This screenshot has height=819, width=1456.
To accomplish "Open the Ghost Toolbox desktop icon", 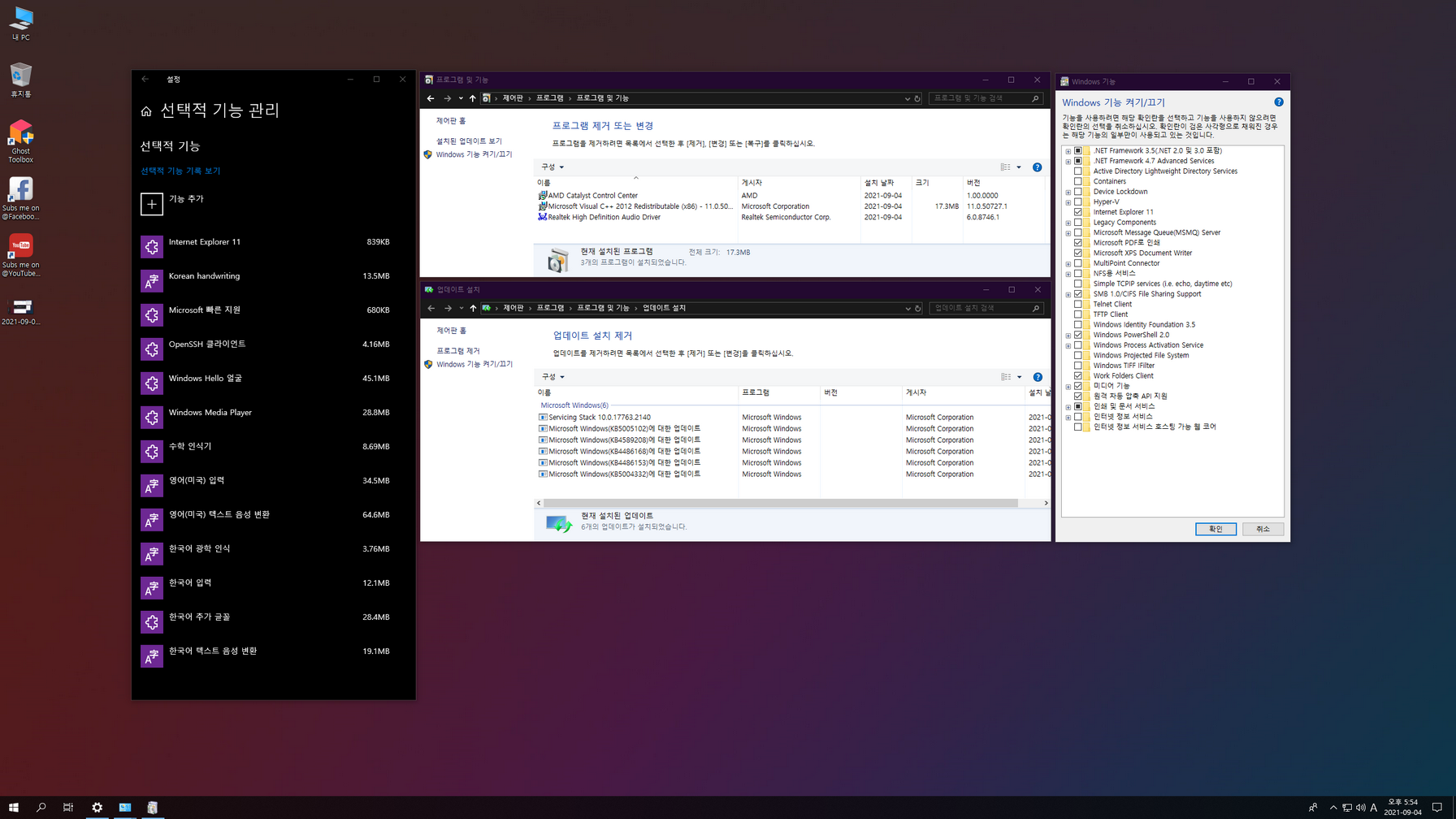I will (21, 141).
